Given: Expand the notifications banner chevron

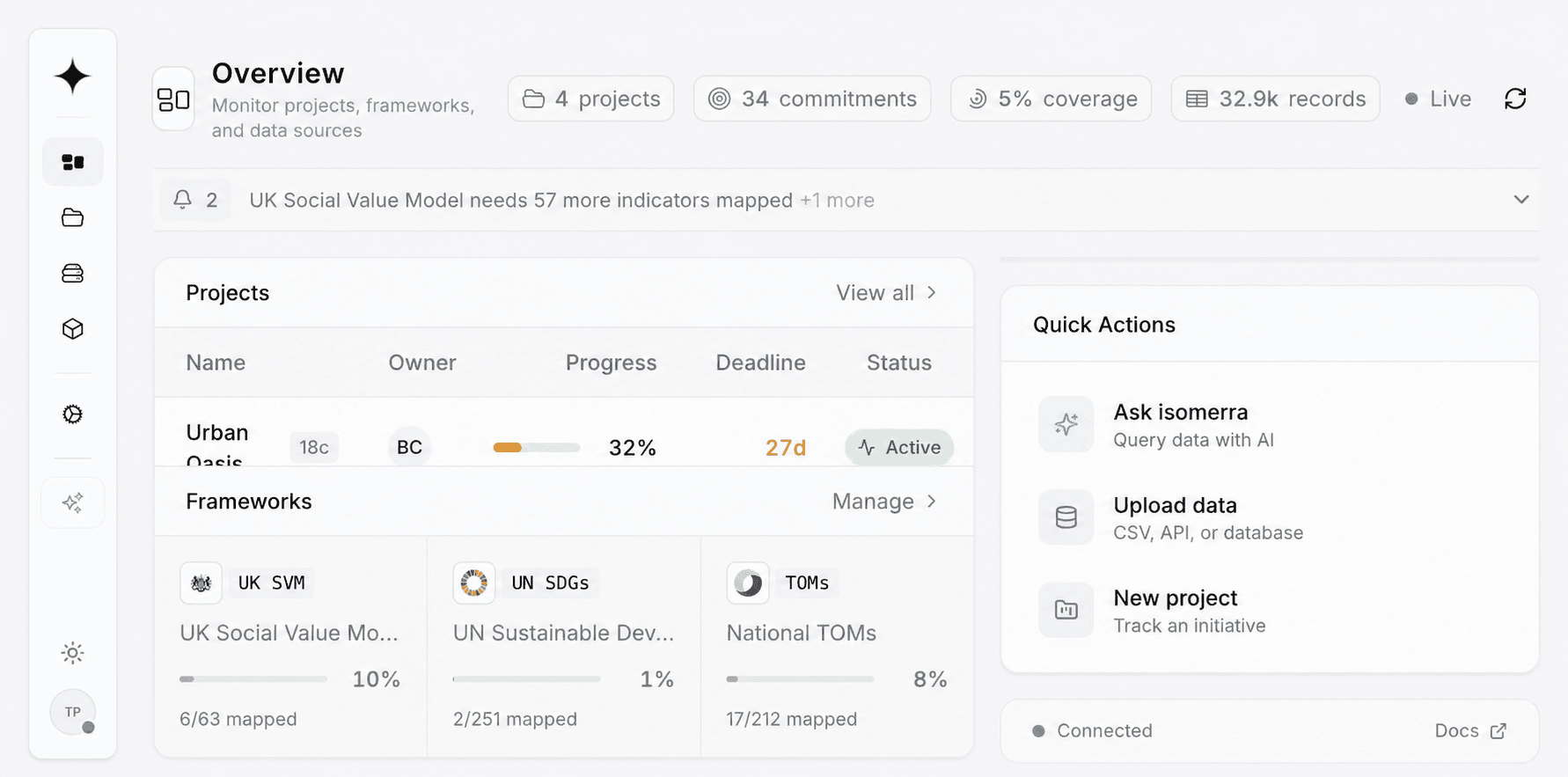Looking at the screenshot, I should (1521, 200).
